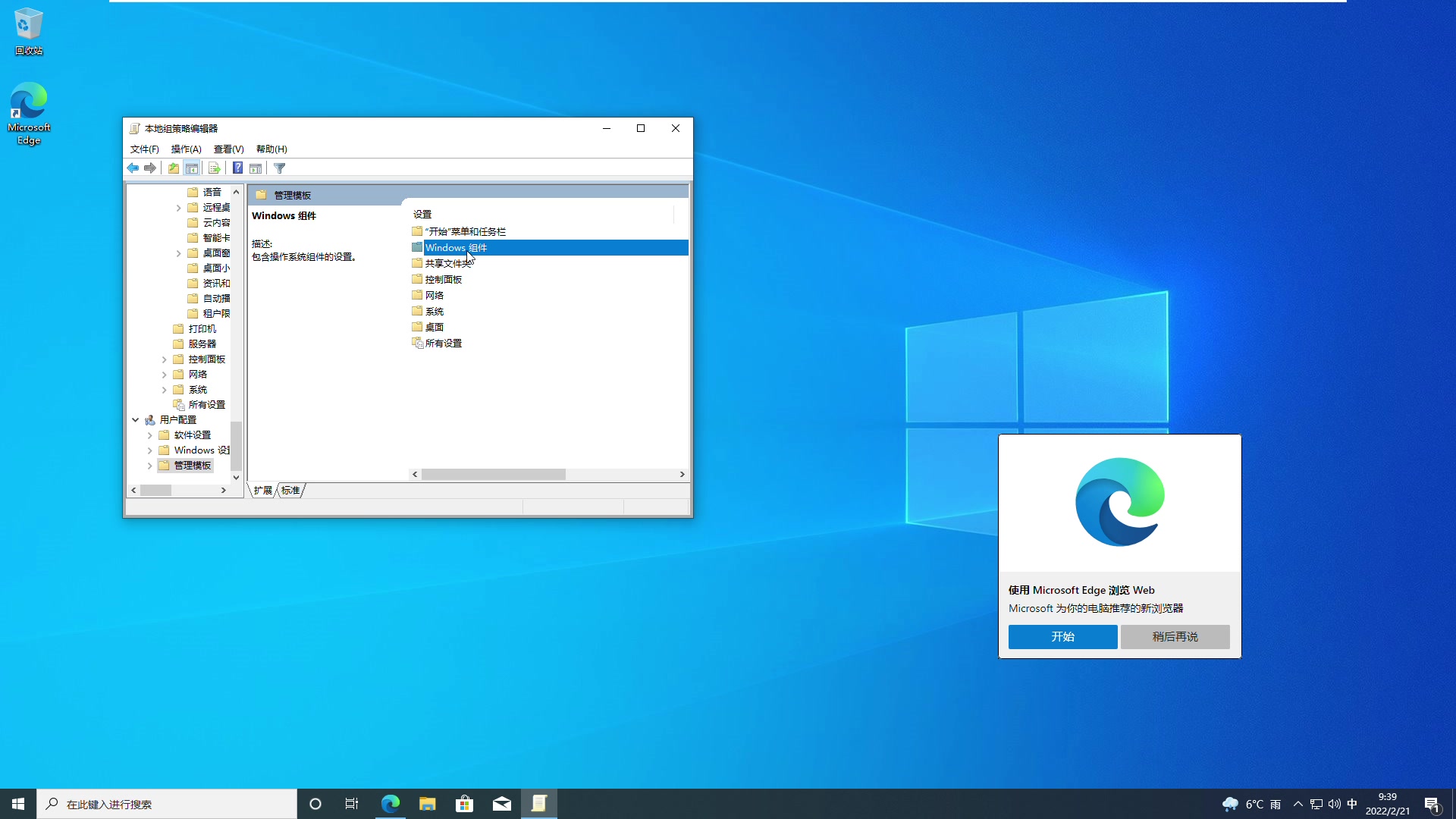
Task: Switch to the 标准 tab
Action: click(x=290, y=491)
